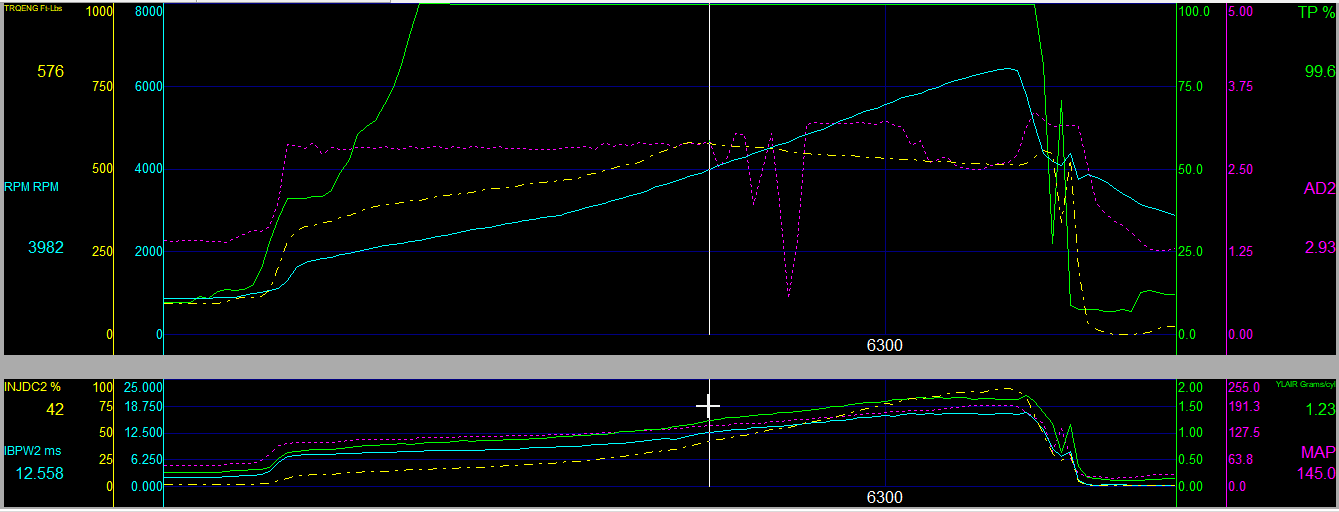This screenshot has height=512, width=1339.
Task: Click the 6300 time marker in lower chart
Action: (884, 497)
